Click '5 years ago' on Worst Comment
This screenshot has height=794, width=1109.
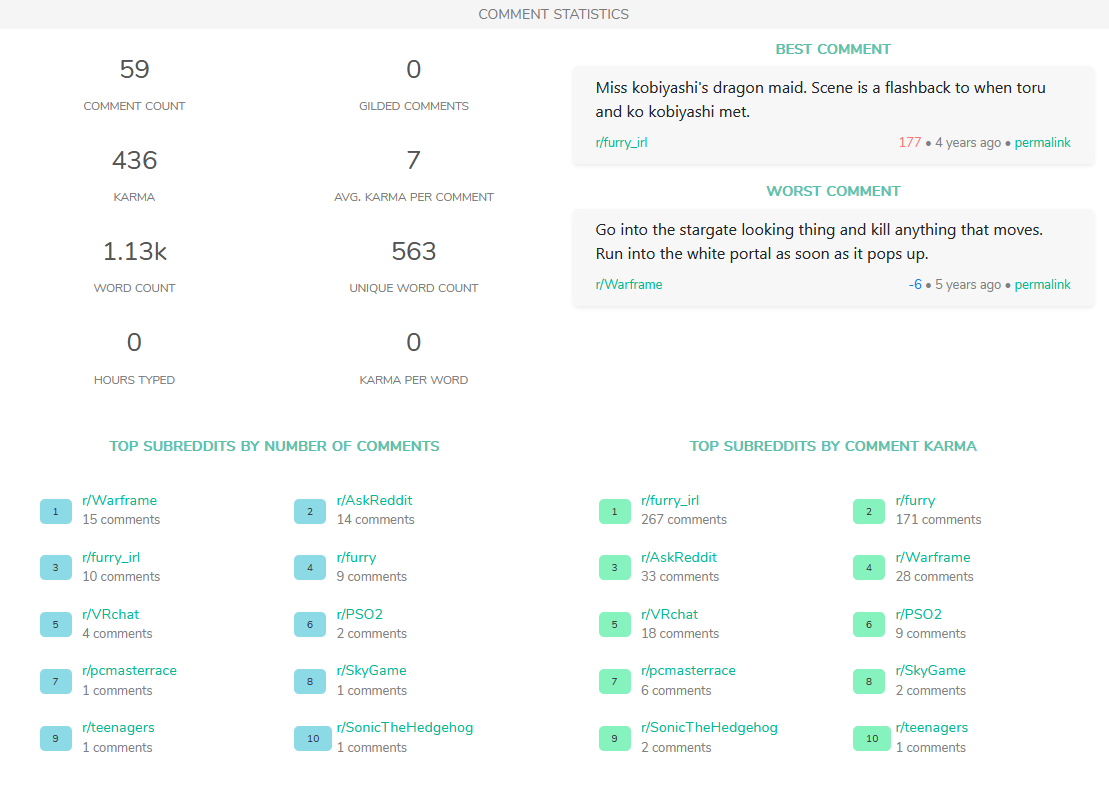(x=968, y=284)
